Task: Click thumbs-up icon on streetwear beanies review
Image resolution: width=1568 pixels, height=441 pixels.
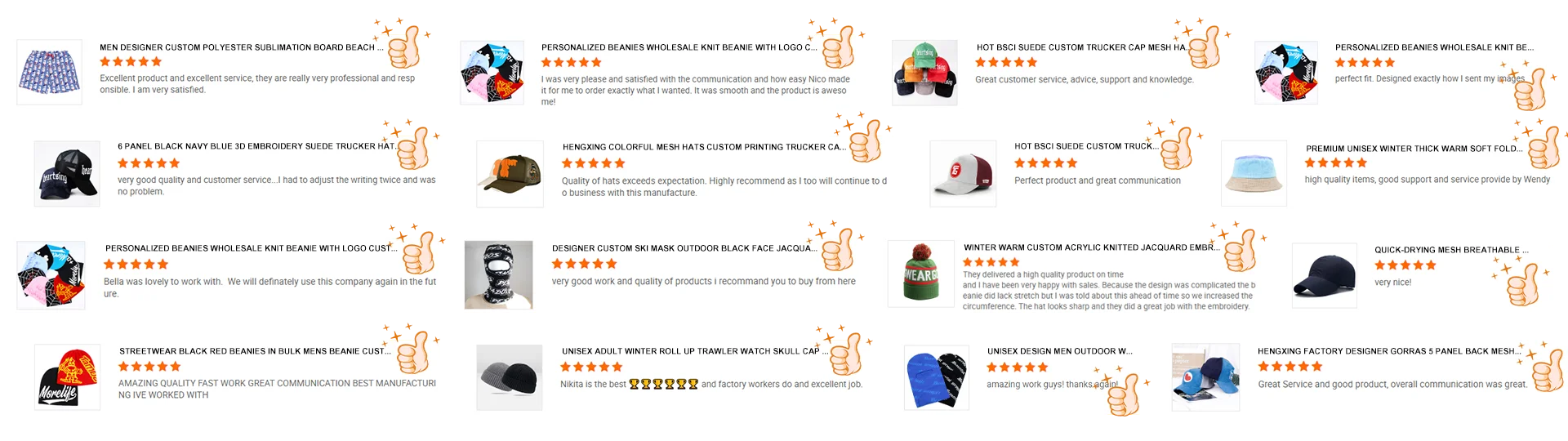Action: pyautogui.click(x=412, y=352)
